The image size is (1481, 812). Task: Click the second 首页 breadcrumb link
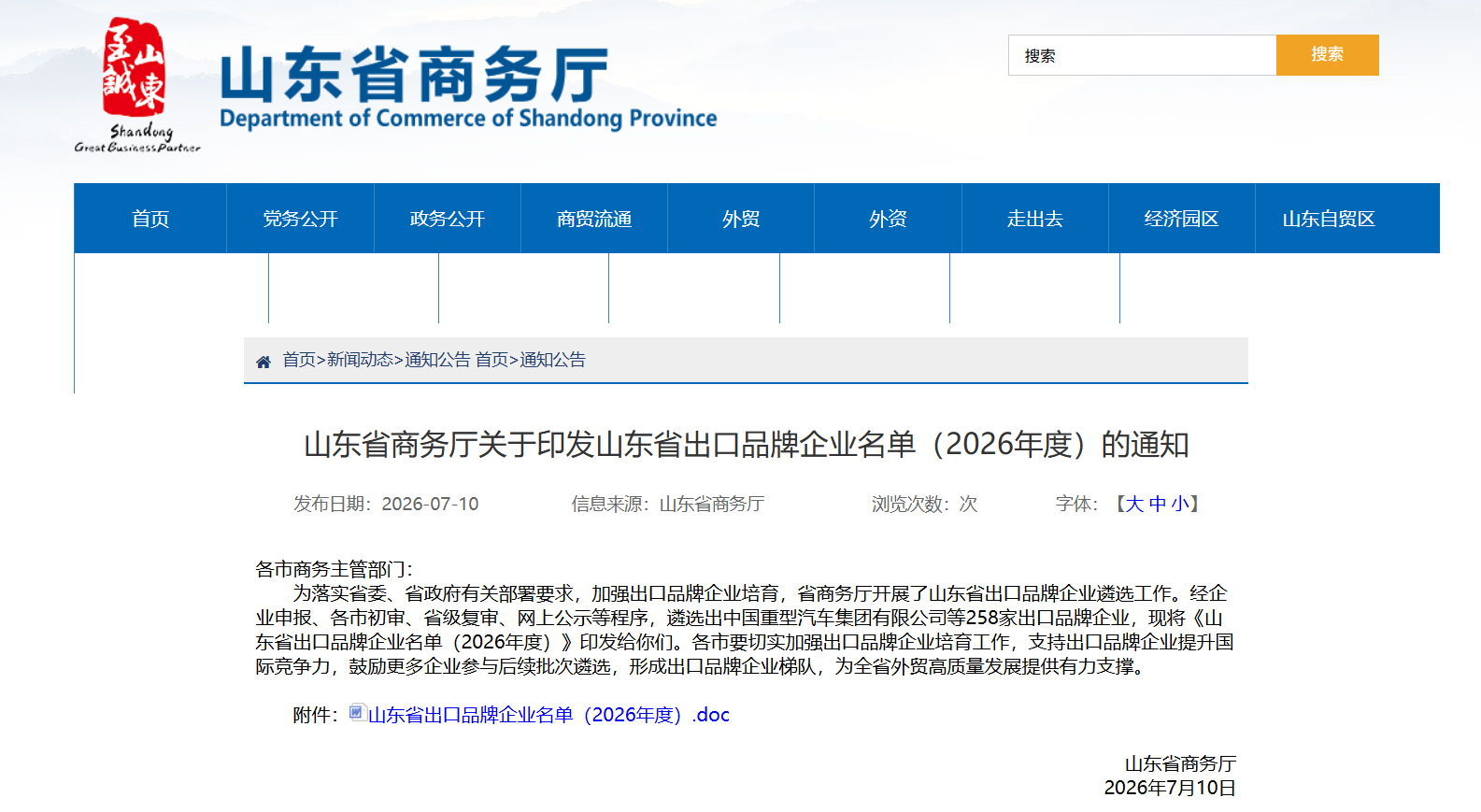tap(491, 360)
